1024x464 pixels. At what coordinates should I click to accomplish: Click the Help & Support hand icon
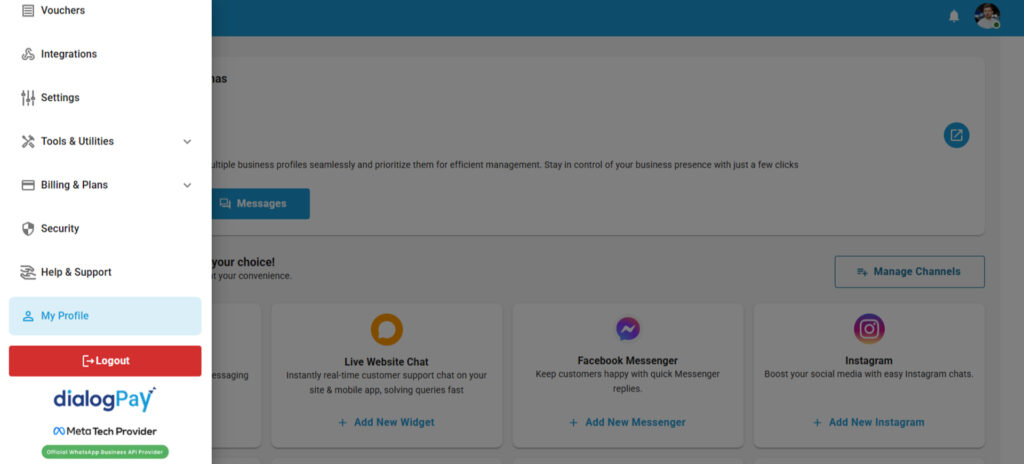pos(28,272)
